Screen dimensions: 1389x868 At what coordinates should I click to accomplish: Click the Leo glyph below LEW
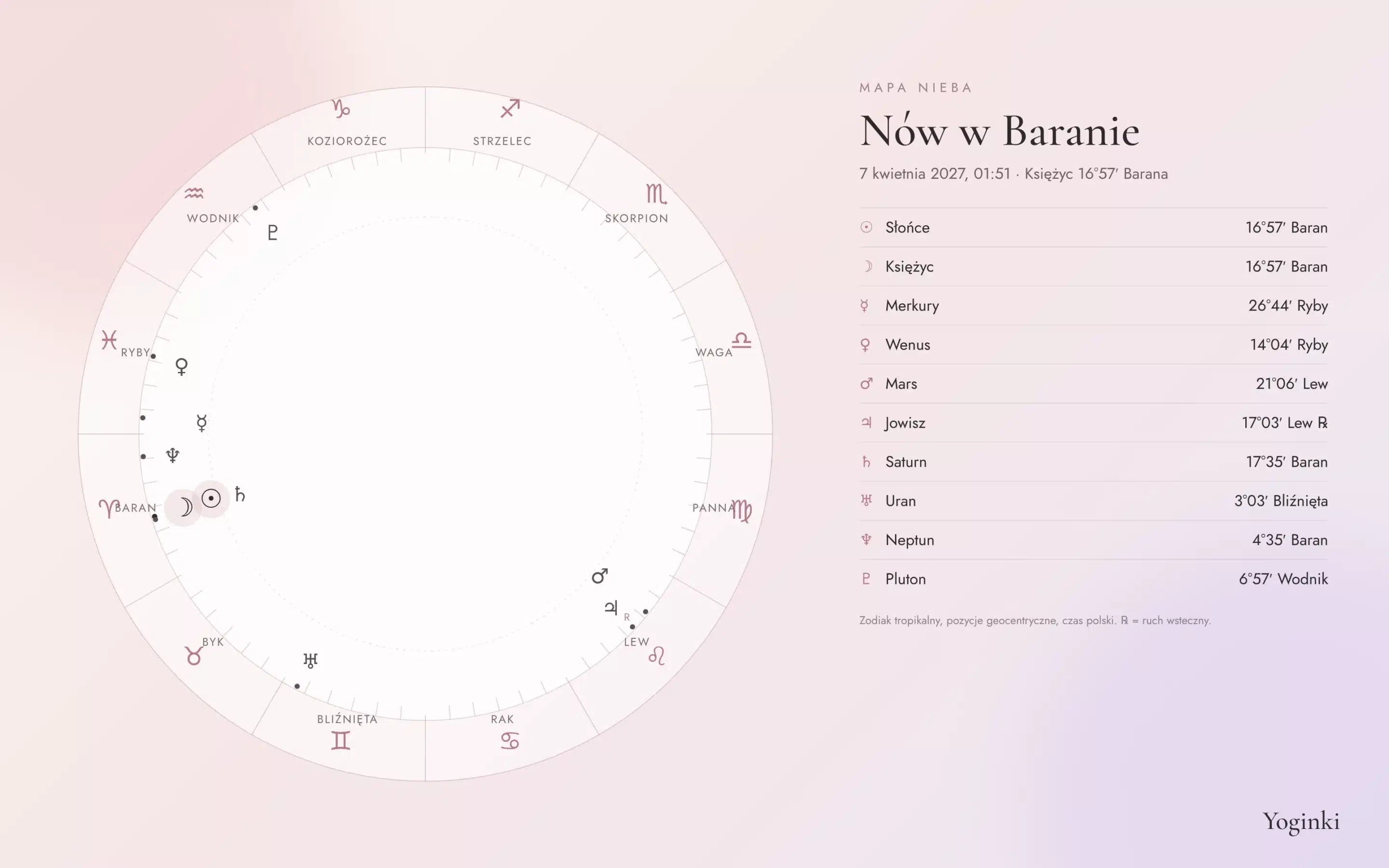pos(656,656)
